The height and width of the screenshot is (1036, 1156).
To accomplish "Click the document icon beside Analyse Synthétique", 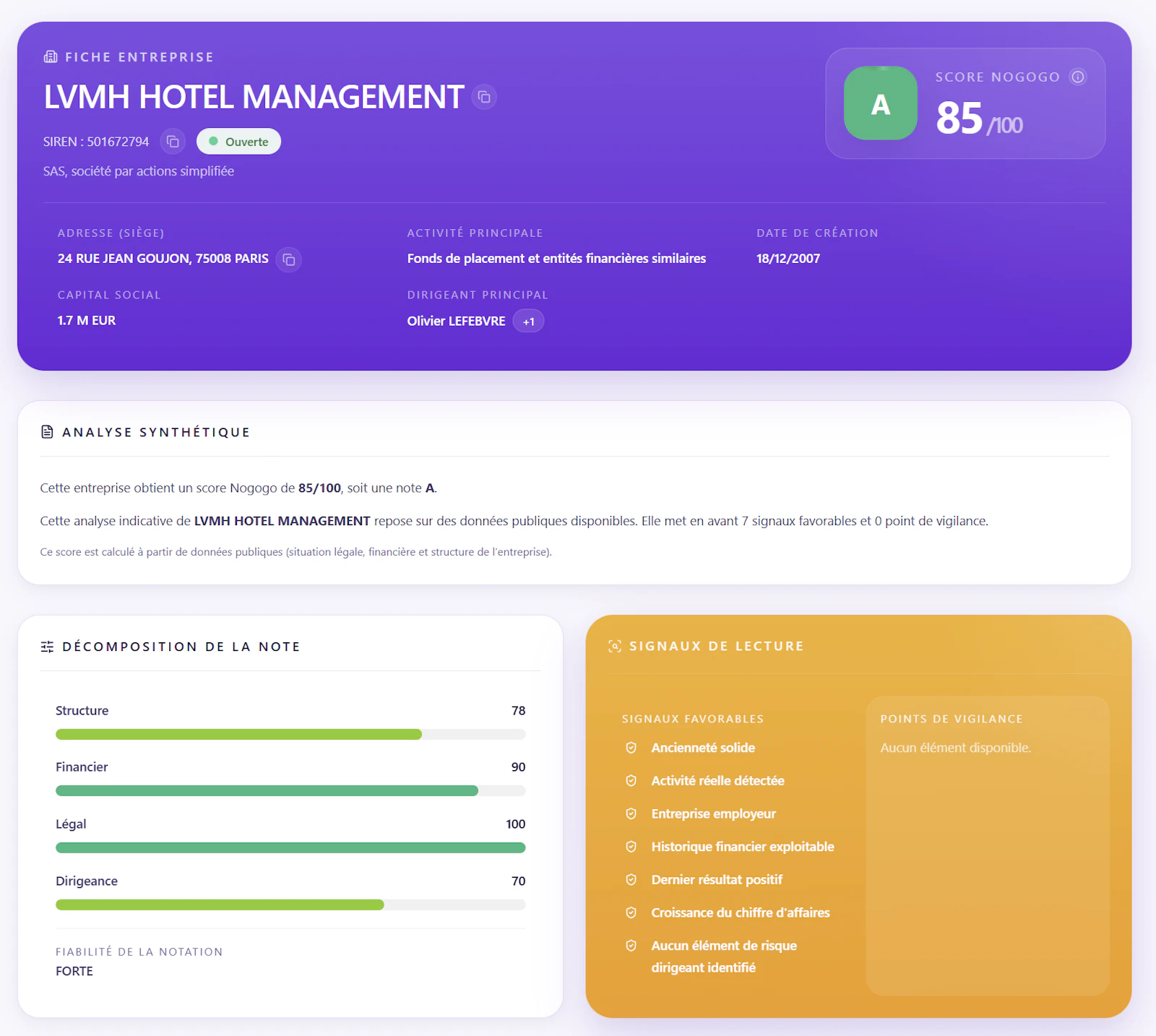I will [48, 432].
